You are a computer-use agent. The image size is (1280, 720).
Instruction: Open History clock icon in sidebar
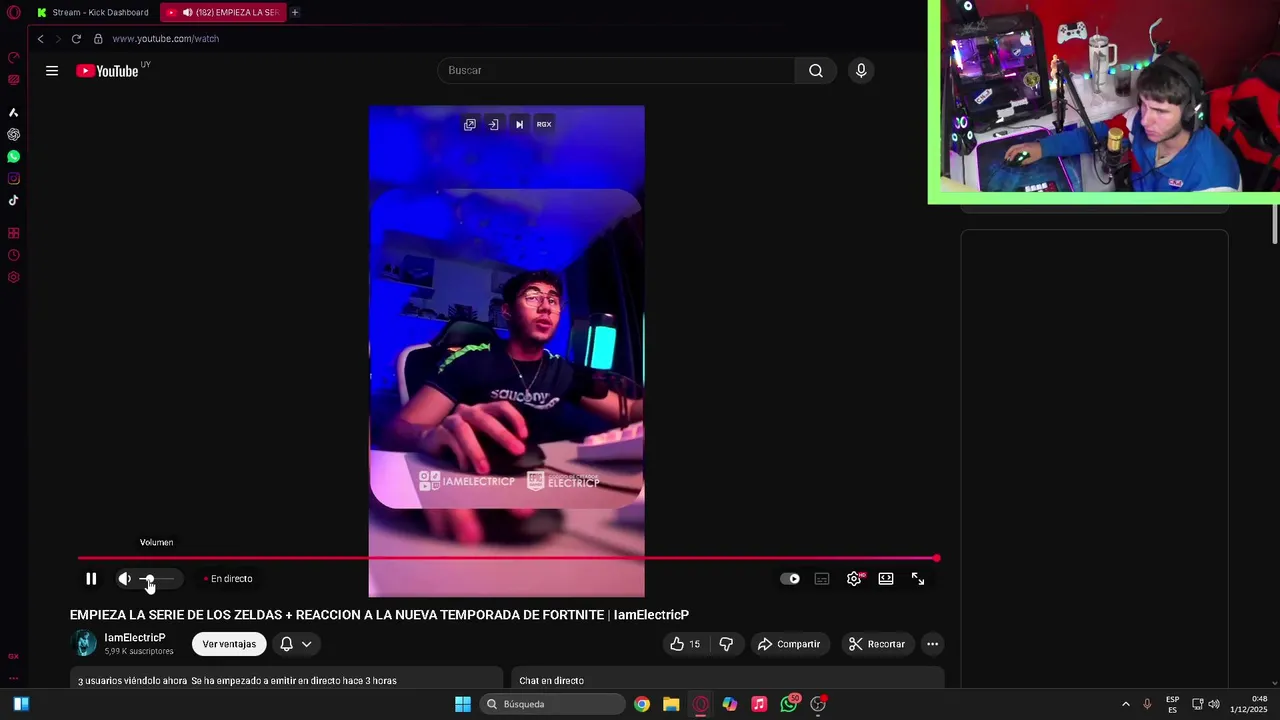pos(14,255)
